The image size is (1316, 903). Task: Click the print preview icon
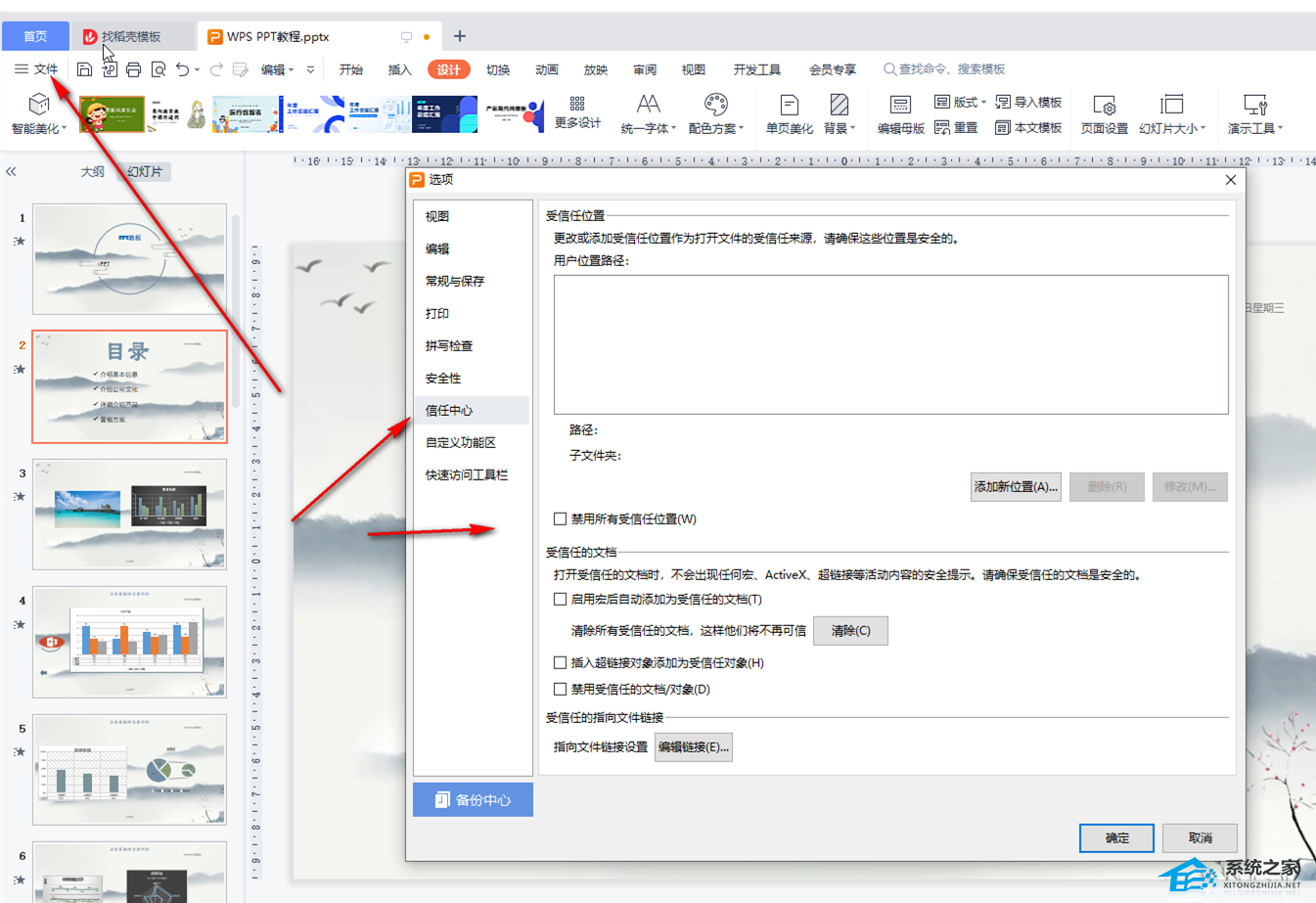coord(158,69)
